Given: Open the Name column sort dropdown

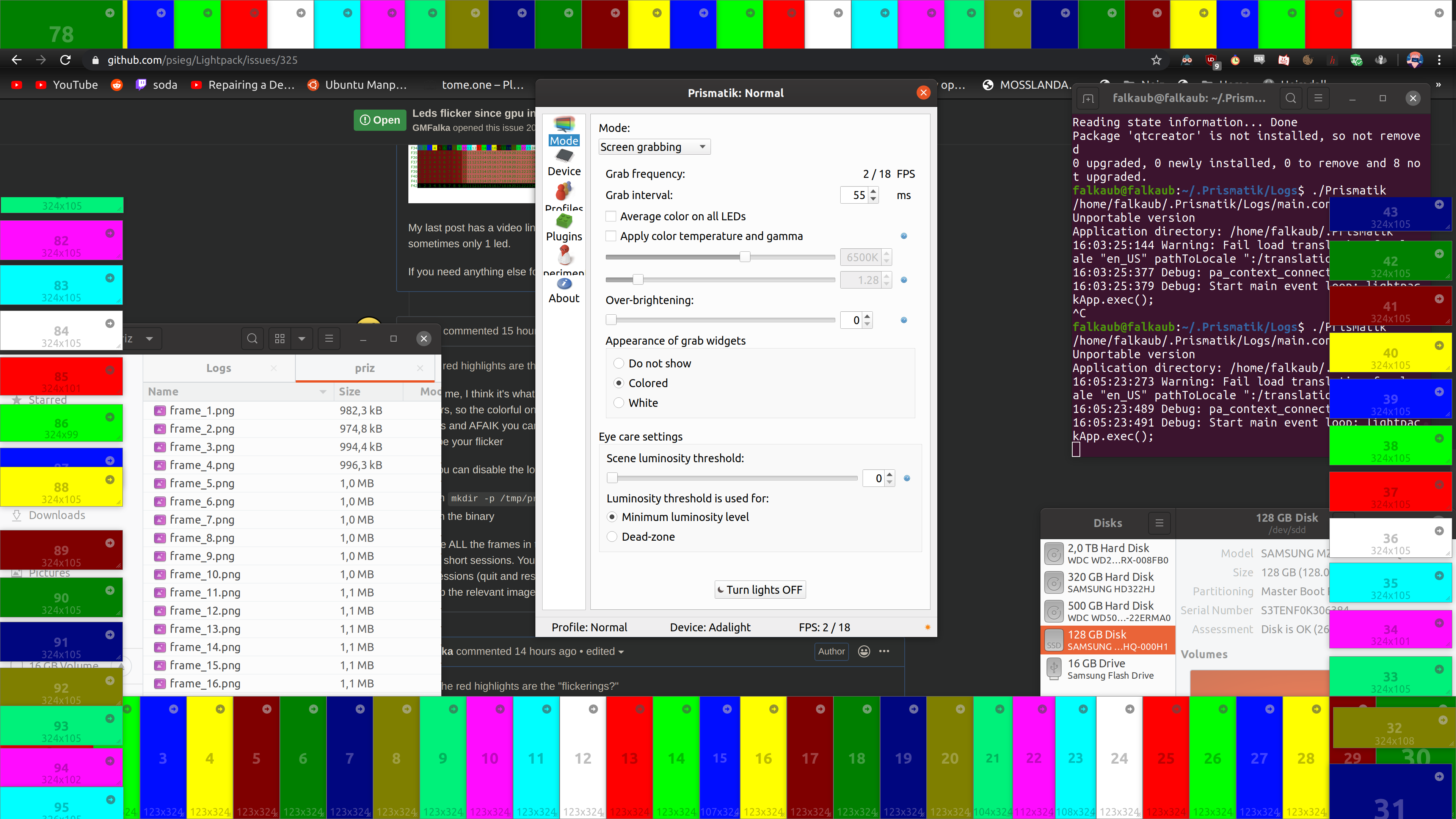Looking at the screenshot, I should click(322, 391).
